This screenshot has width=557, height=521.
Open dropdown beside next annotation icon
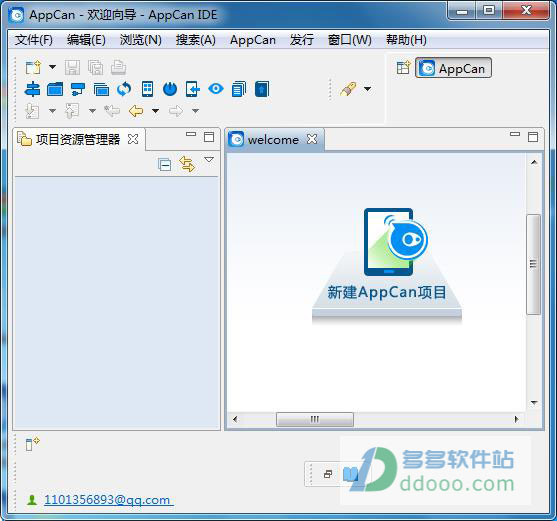[52, 111]
